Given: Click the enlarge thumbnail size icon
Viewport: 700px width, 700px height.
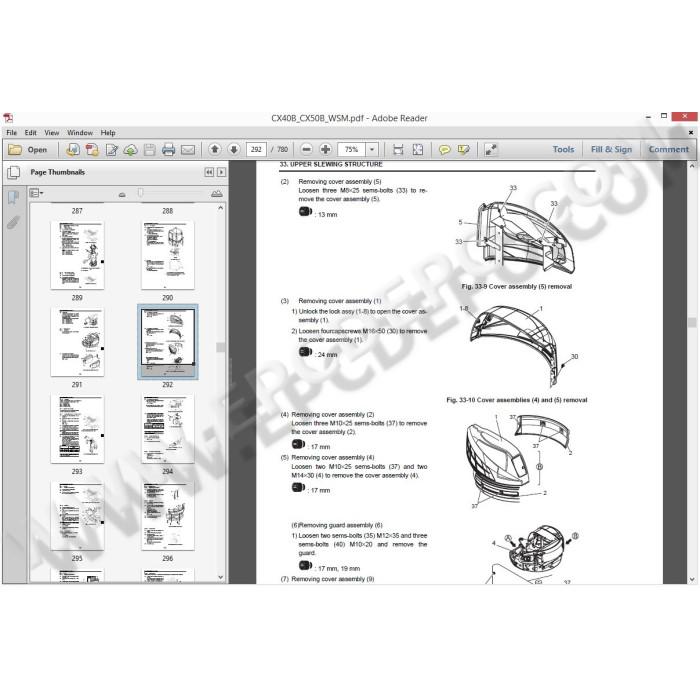Looking at the screenshot, I should pos(217,194).
